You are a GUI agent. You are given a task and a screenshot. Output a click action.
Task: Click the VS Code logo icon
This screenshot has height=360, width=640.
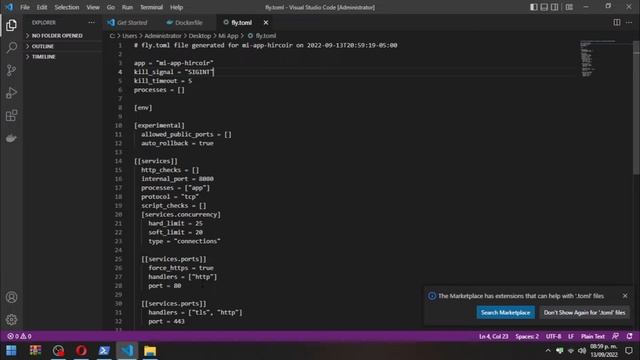[9, 7]
